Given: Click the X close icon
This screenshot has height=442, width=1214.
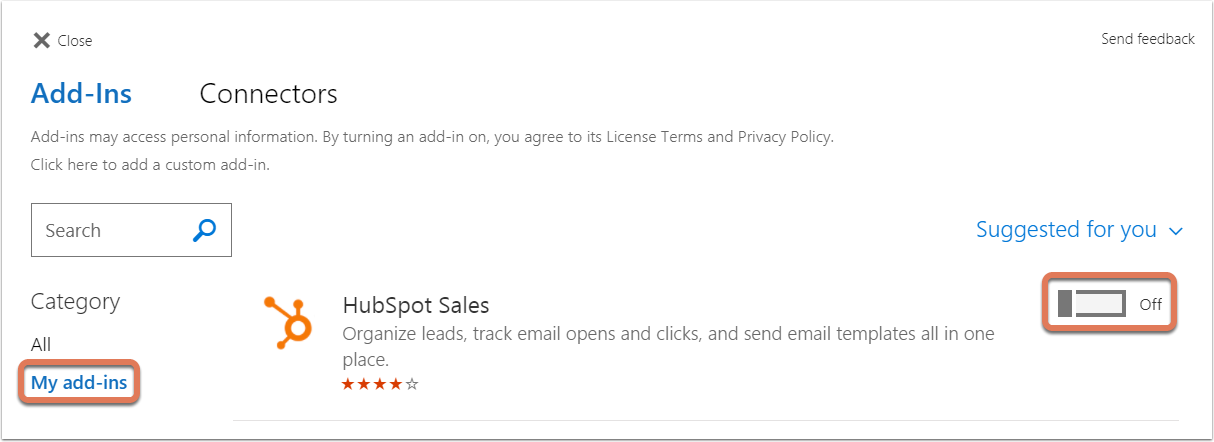Looking at the screenshot, I should [x=41, y=40].
